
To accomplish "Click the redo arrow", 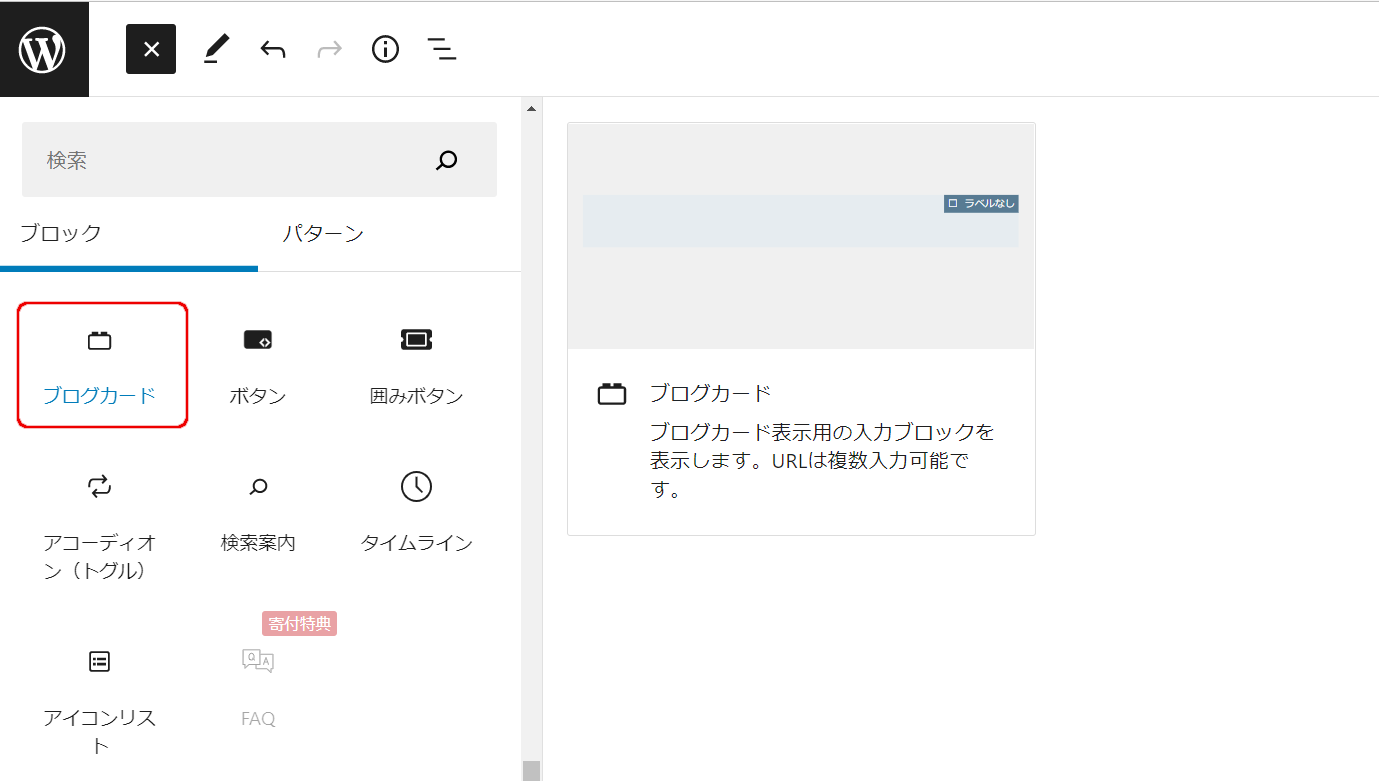I will 329,49.
